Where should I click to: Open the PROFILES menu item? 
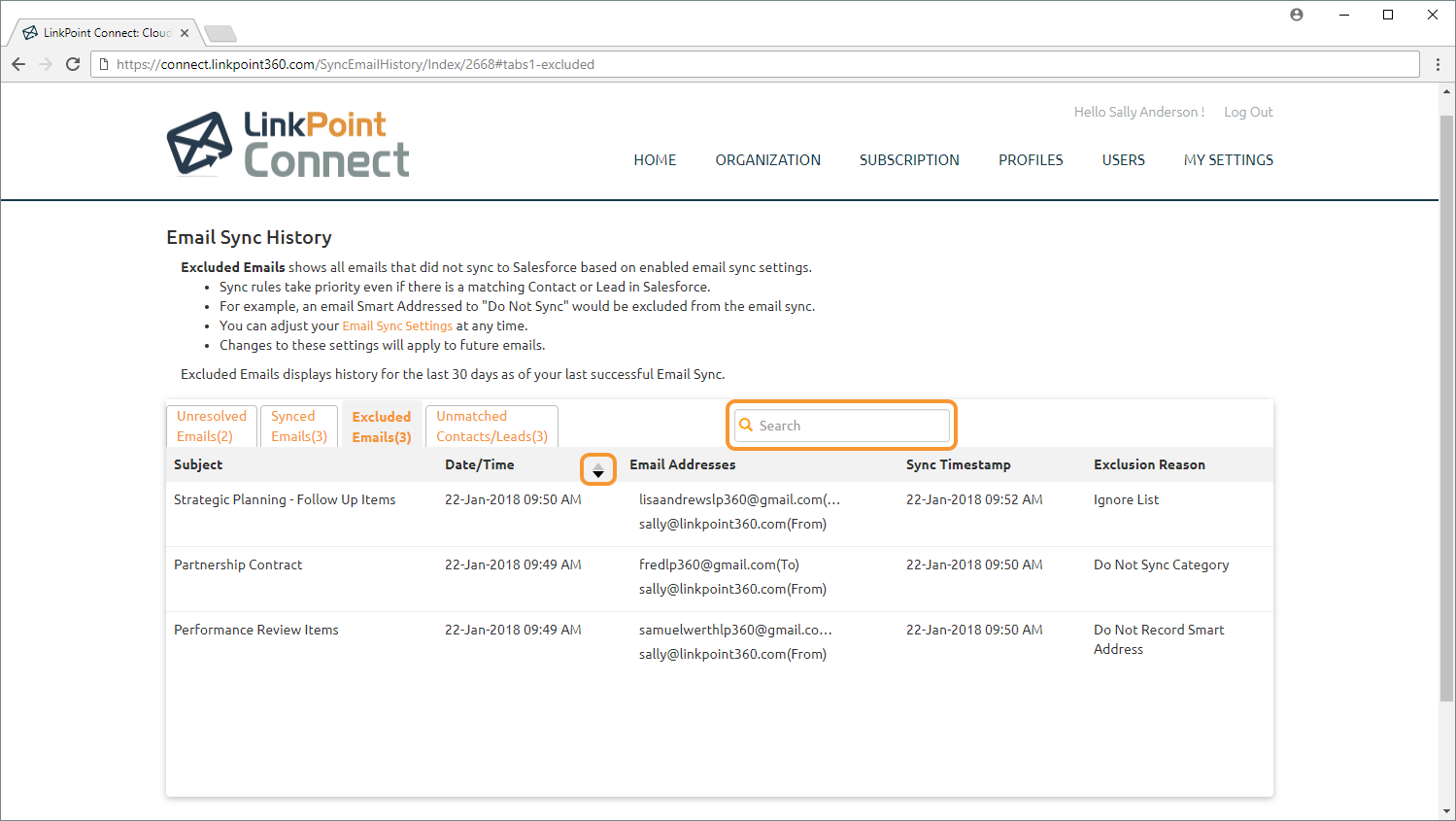pyautogui.click(x=1031, y=160)
